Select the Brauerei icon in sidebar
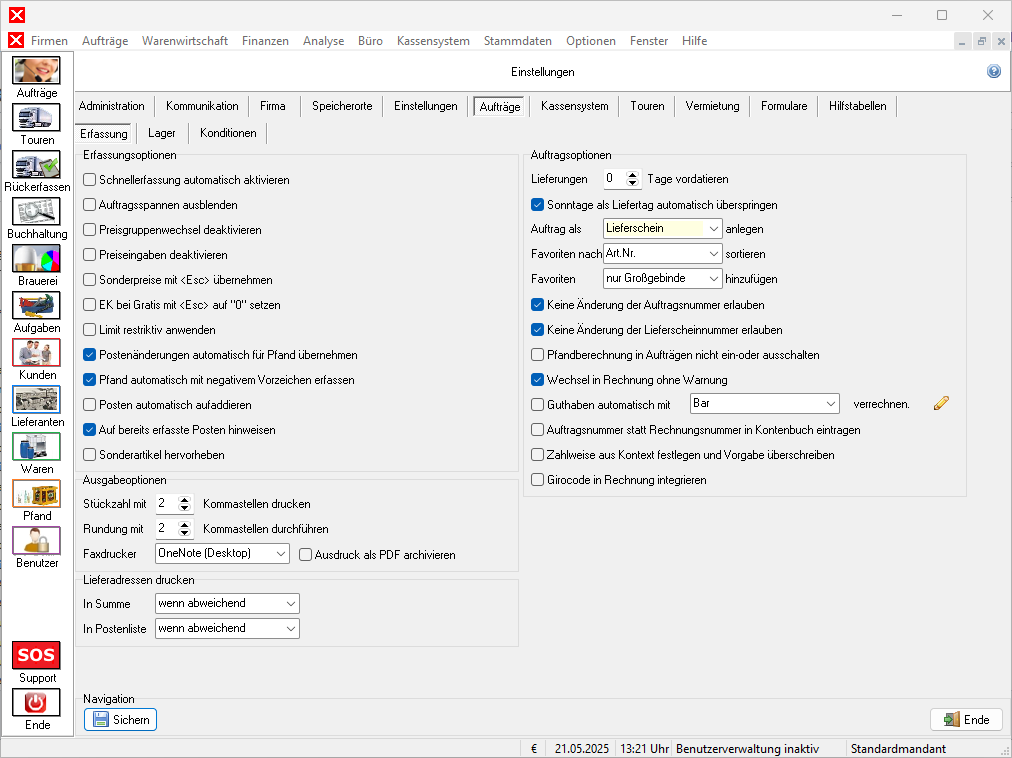The width and height of the screenshot is (1012, 758). pyautogui.click(x=37, y=259)
